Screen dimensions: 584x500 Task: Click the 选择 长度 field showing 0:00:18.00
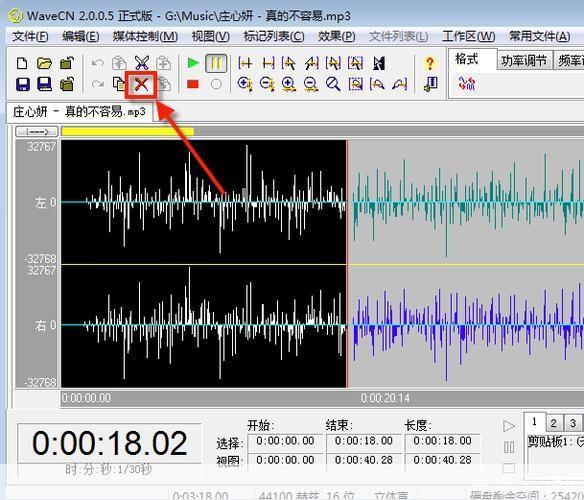point(442,441)
